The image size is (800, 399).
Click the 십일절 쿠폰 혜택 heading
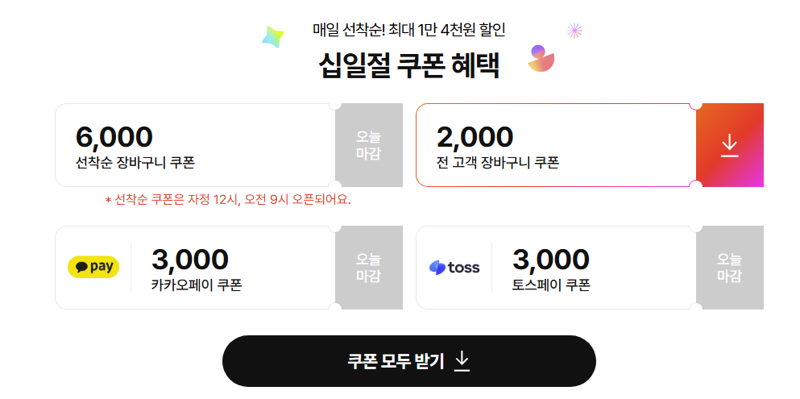point(410,66)
